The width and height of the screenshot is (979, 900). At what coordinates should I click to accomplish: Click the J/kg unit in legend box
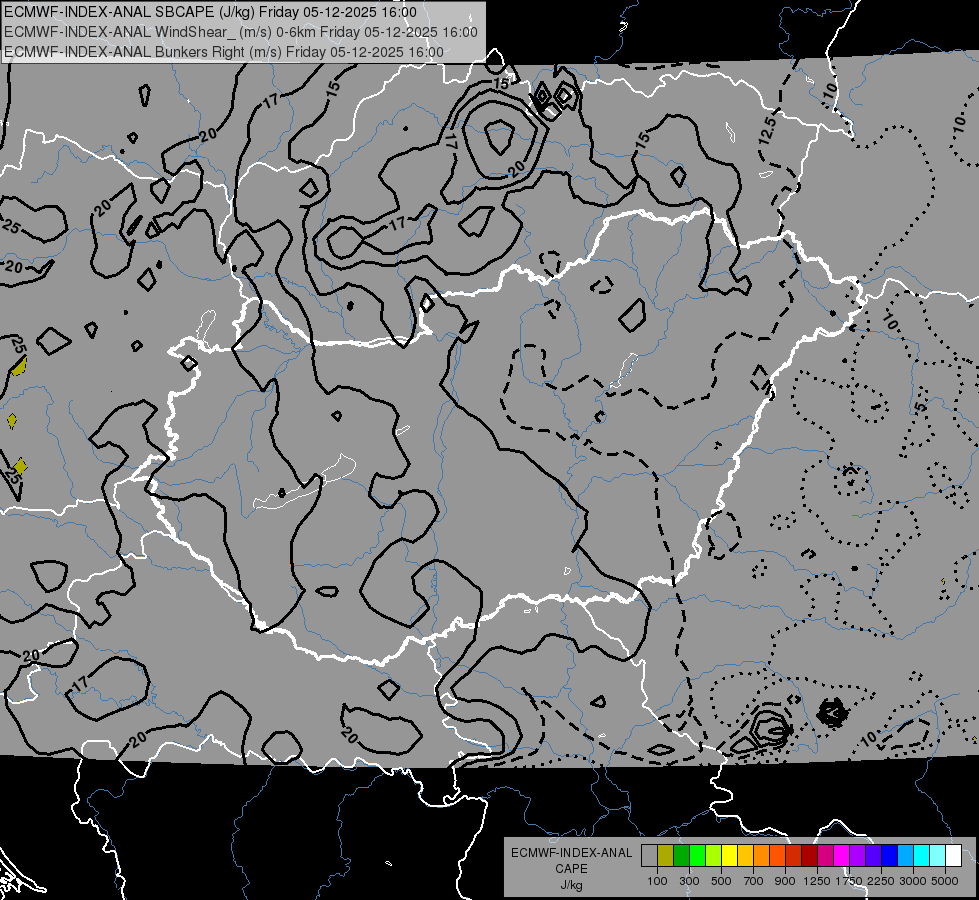(x=571, y=885)
